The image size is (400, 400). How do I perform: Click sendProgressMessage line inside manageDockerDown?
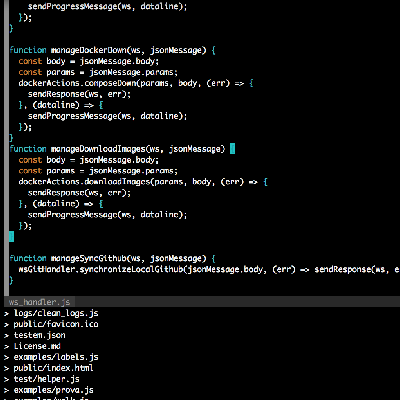pos(107,116)
